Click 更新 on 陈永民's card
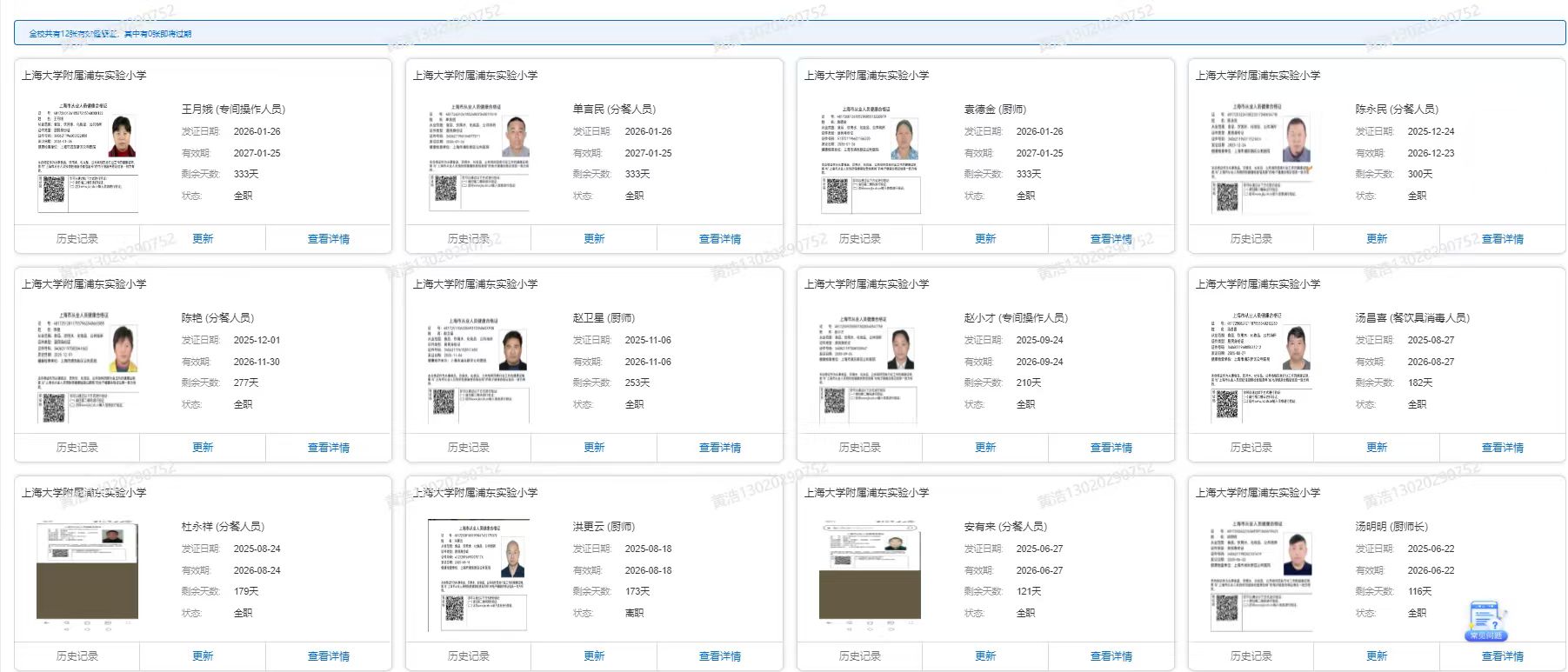Screen dimensions: 1568x672 pyautogui.click(x=1377, y=239)
